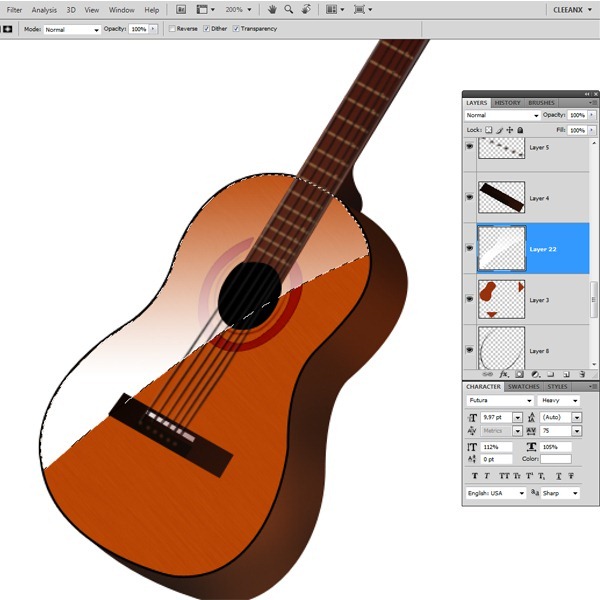Apply Small Caps text style
Image resolution: width=600 pixels, height=600 pixels.
click(517, 476)
